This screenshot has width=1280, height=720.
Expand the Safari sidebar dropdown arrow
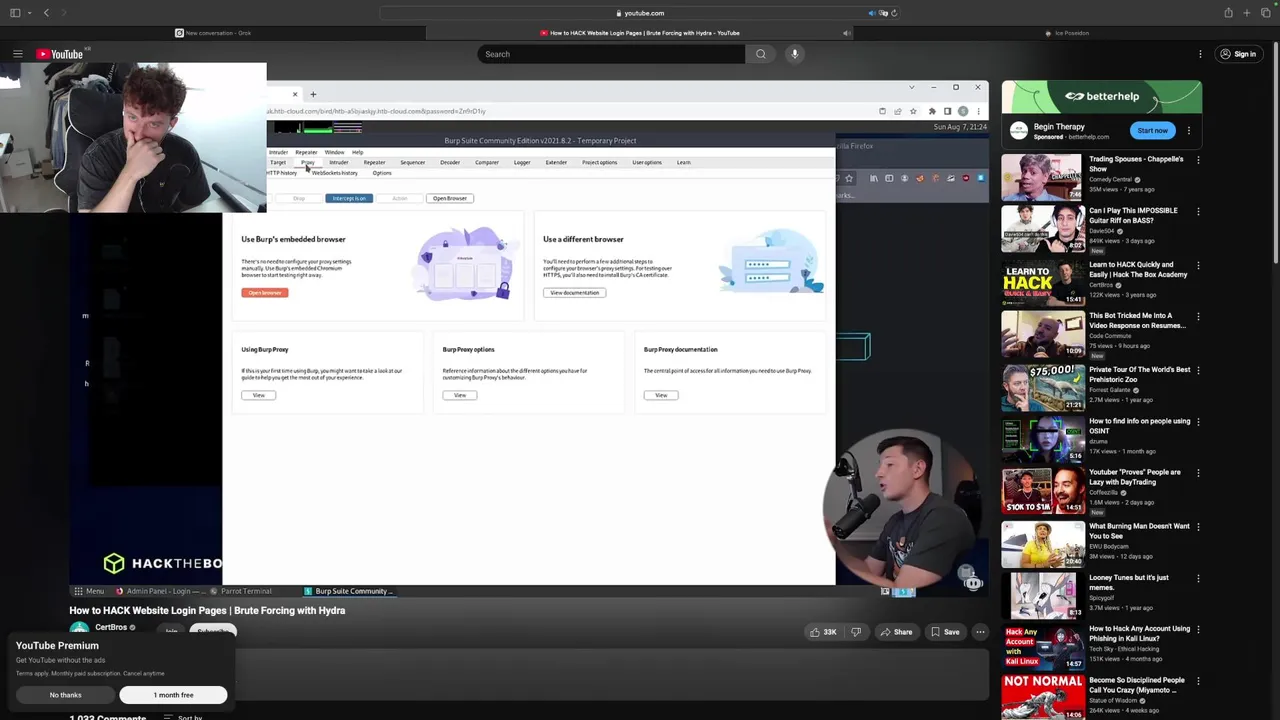(29, 13)
